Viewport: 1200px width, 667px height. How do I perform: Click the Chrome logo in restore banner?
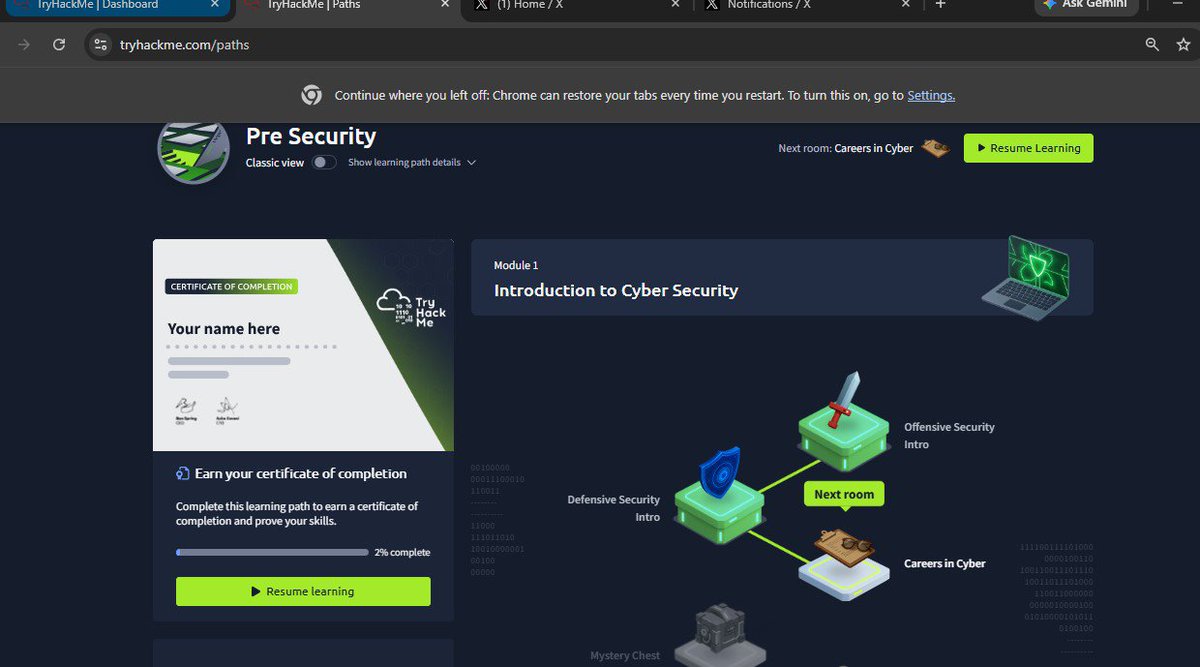[312, 95]
